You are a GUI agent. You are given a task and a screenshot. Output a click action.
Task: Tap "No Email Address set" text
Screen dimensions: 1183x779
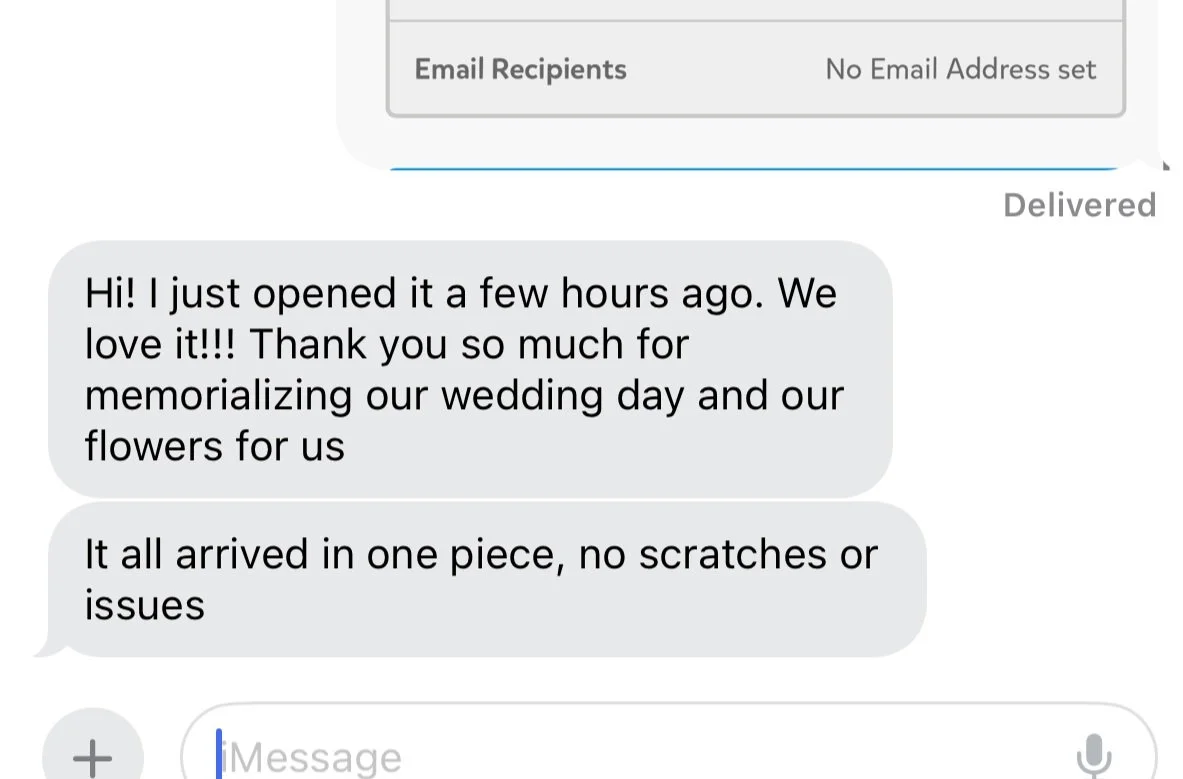[960, 69]
